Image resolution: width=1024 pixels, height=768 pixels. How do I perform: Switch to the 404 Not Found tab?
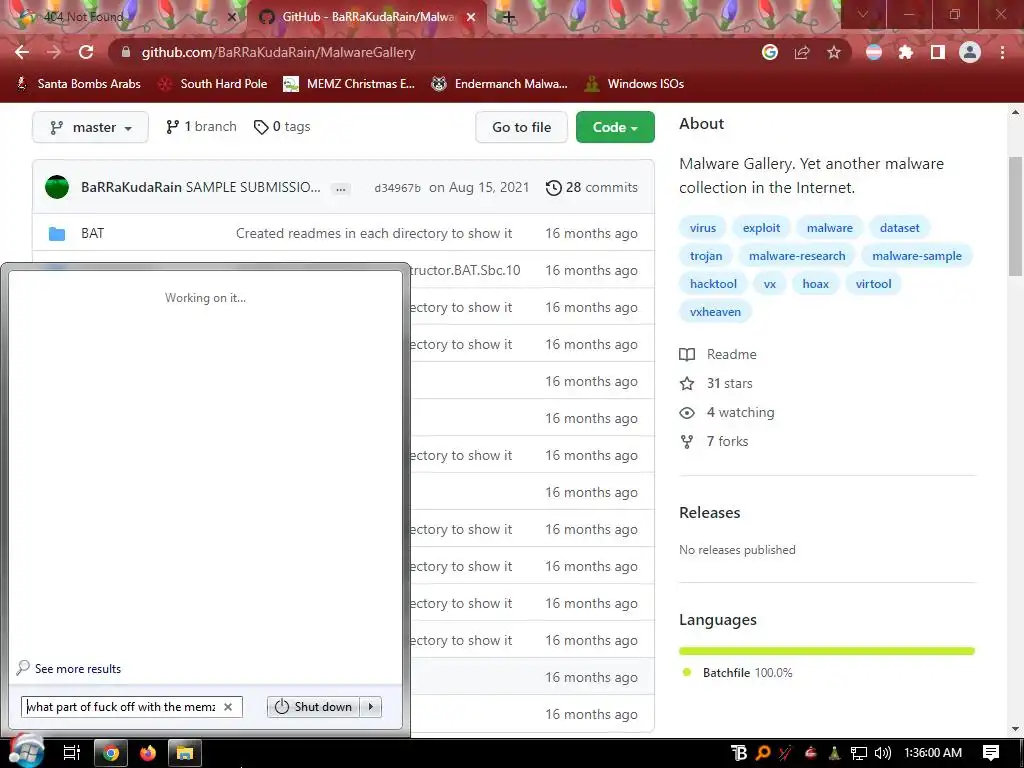click(x=124, y=17)
